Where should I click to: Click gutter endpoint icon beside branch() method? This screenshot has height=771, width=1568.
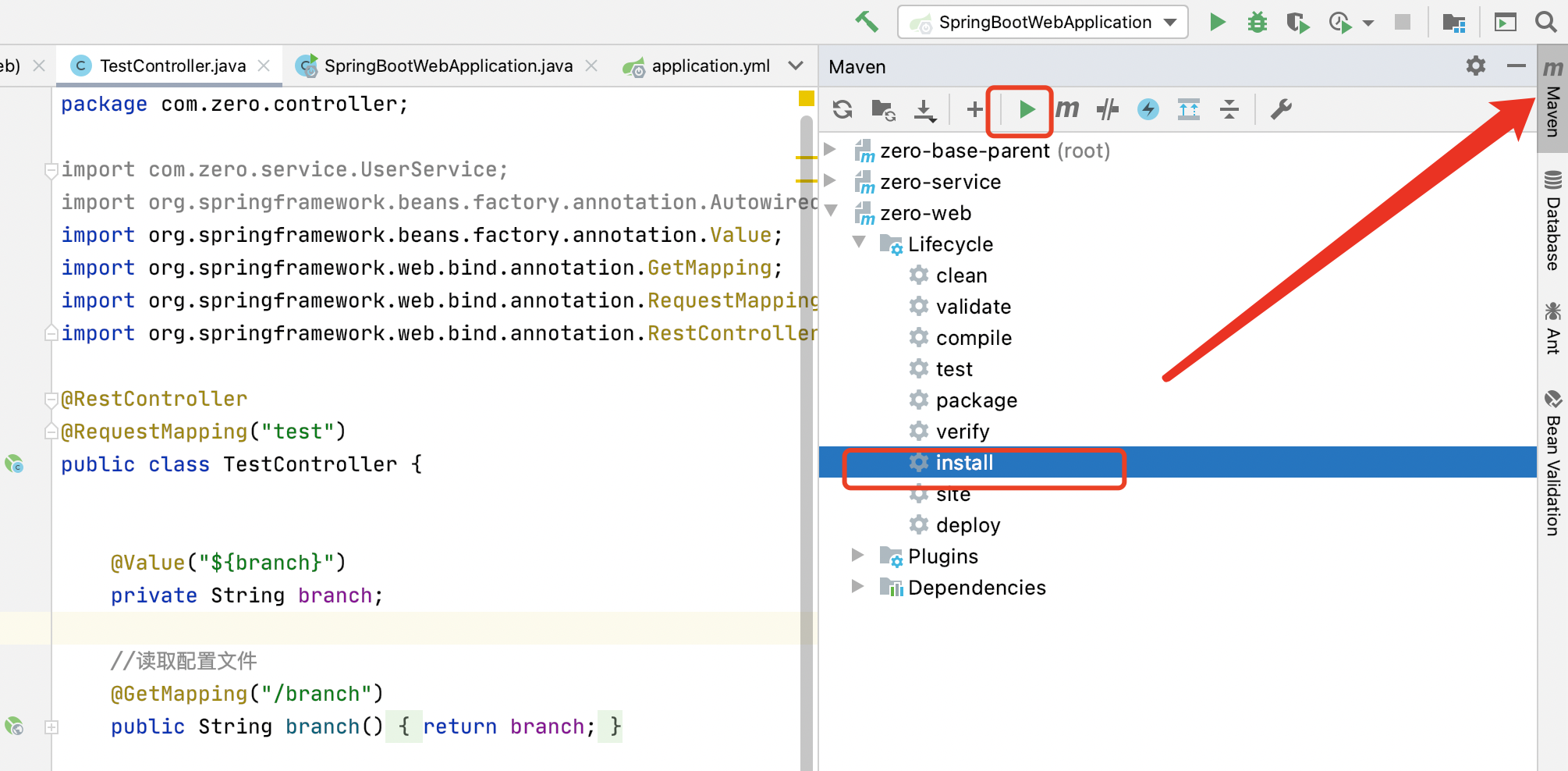click(14, 727)
